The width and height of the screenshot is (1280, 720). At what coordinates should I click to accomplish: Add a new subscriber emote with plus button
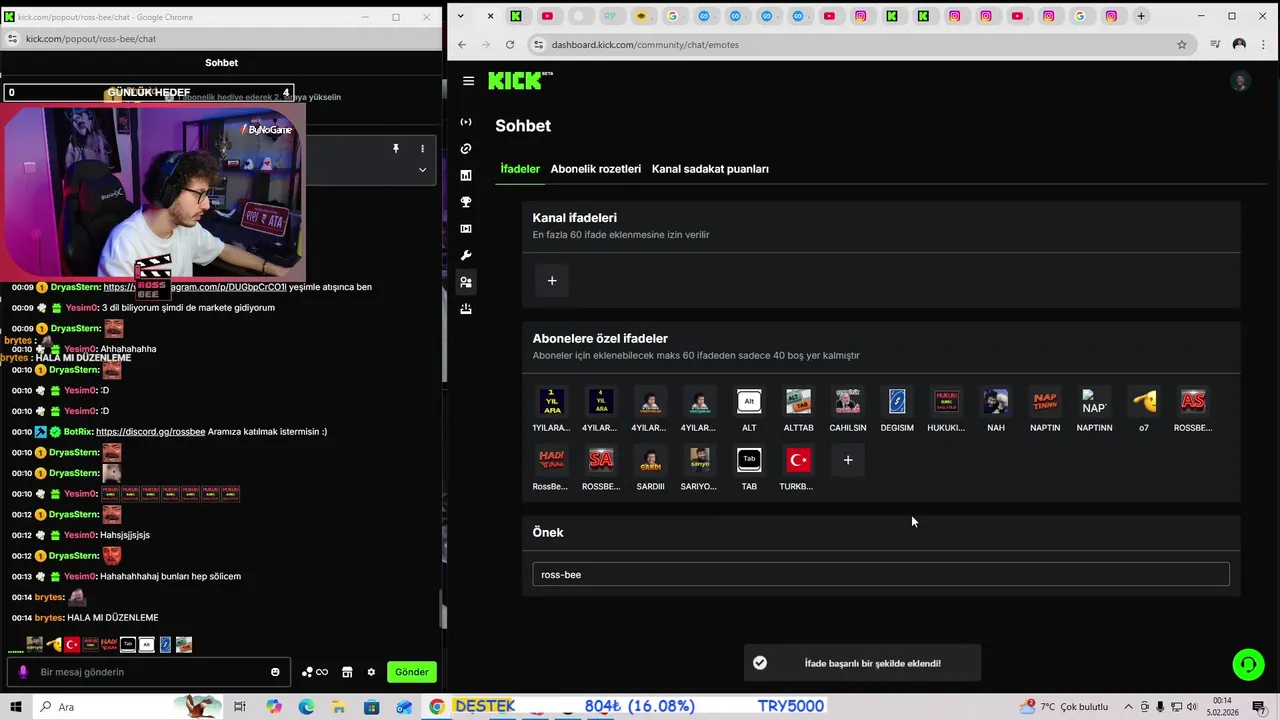tap(848, 460)
